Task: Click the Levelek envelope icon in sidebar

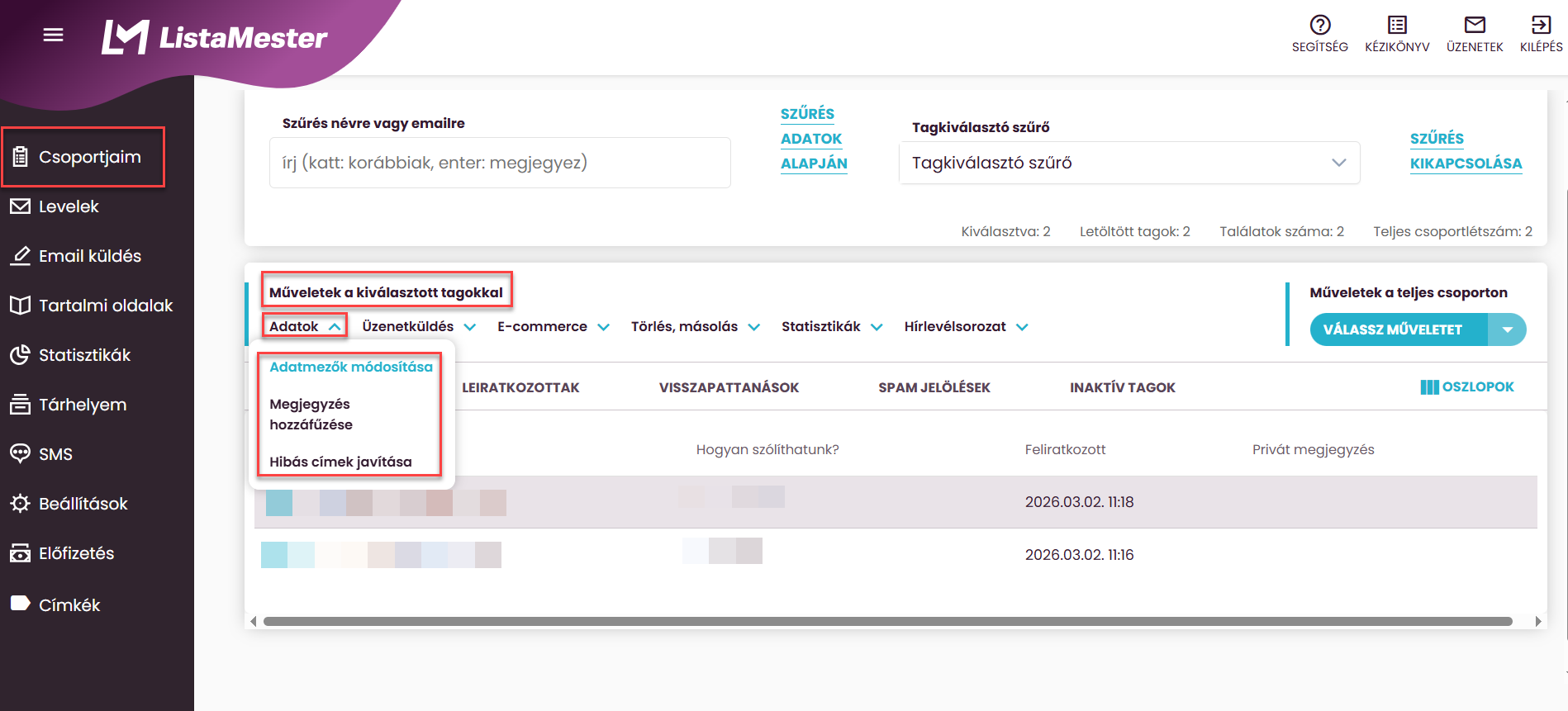Action: (21, 206)
